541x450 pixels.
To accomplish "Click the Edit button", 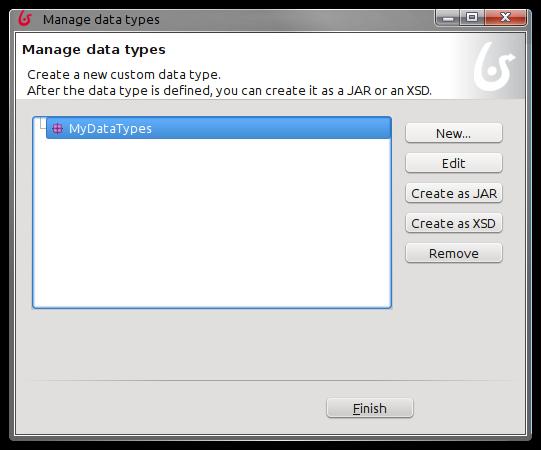I will point(454,163).
